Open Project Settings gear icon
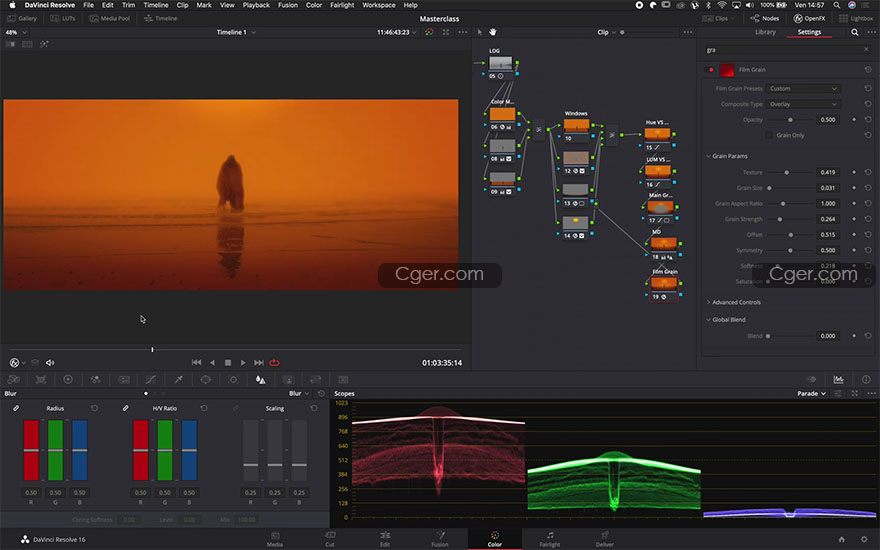This screenshot has width=880, height=550. point(864,539)
